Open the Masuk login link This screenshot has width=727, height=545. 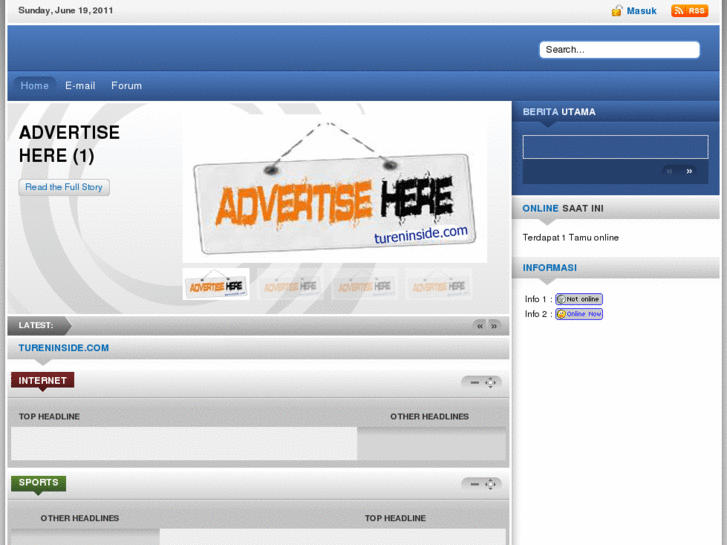(641, 11)
